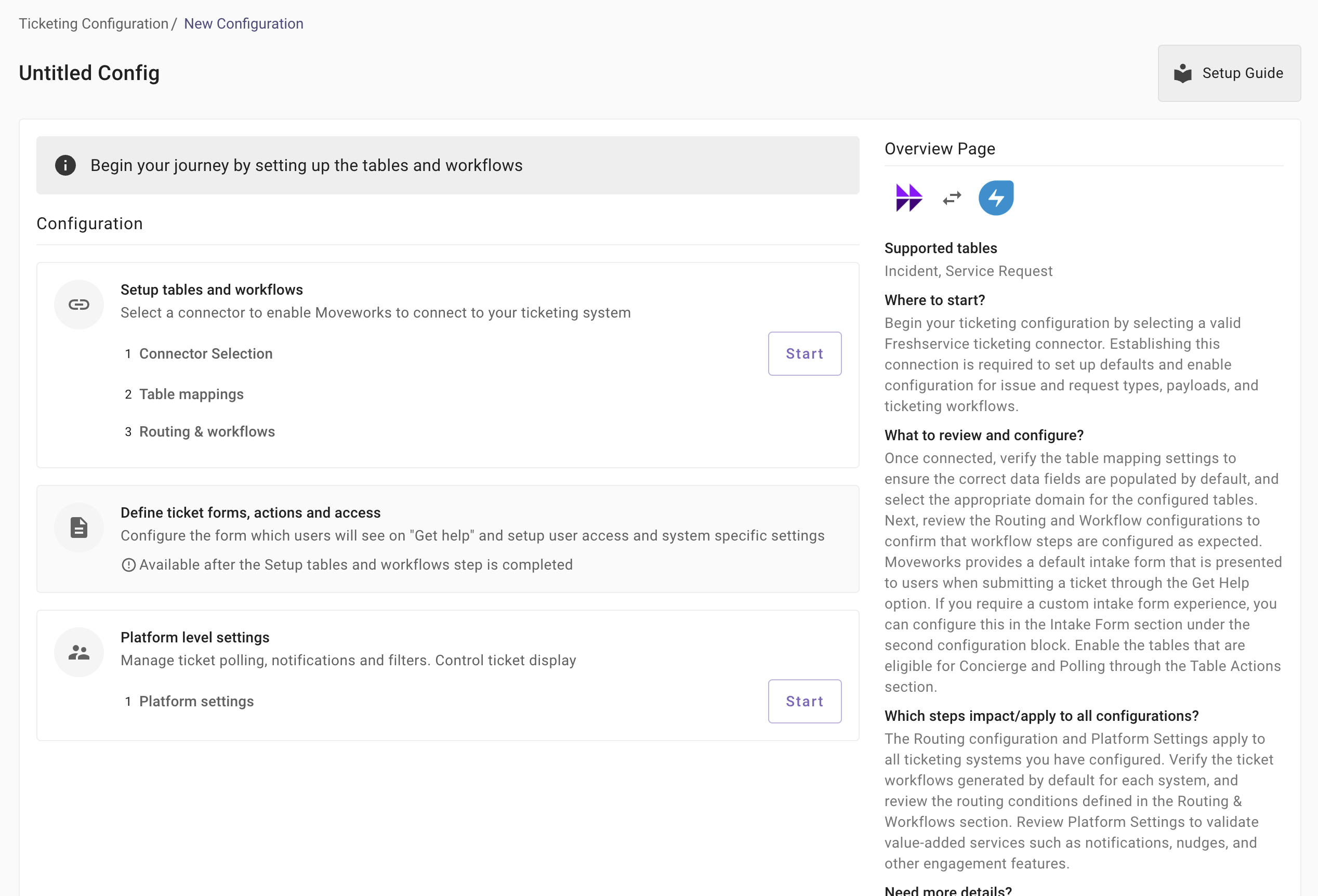Click the purple Moveworks logo icon
1318x896 pixels.
click(908, 198)
